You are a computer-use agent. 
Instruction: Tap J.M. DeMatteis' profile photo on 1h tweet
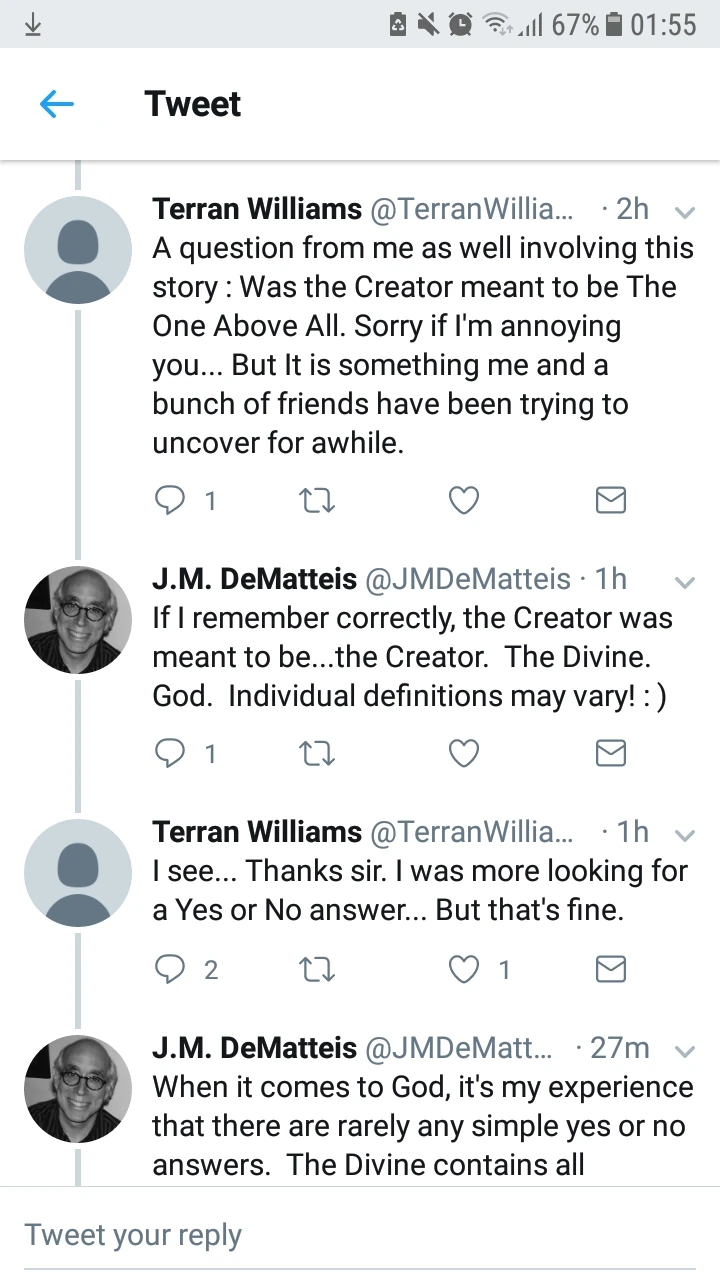pyautogui.click(x=78, y=620)
